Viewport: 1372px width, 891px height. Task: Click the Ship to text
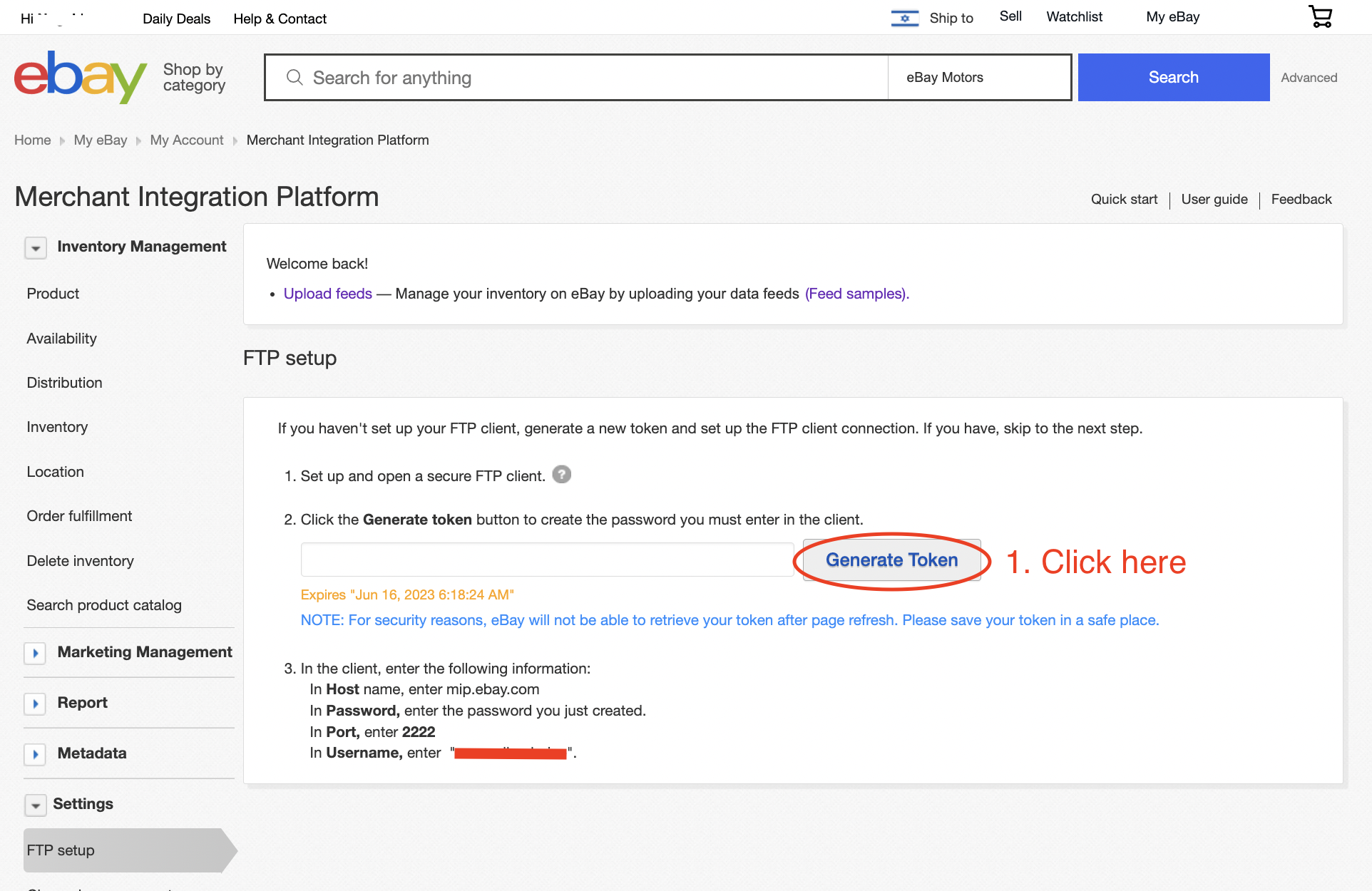click(x=951, y=19)
